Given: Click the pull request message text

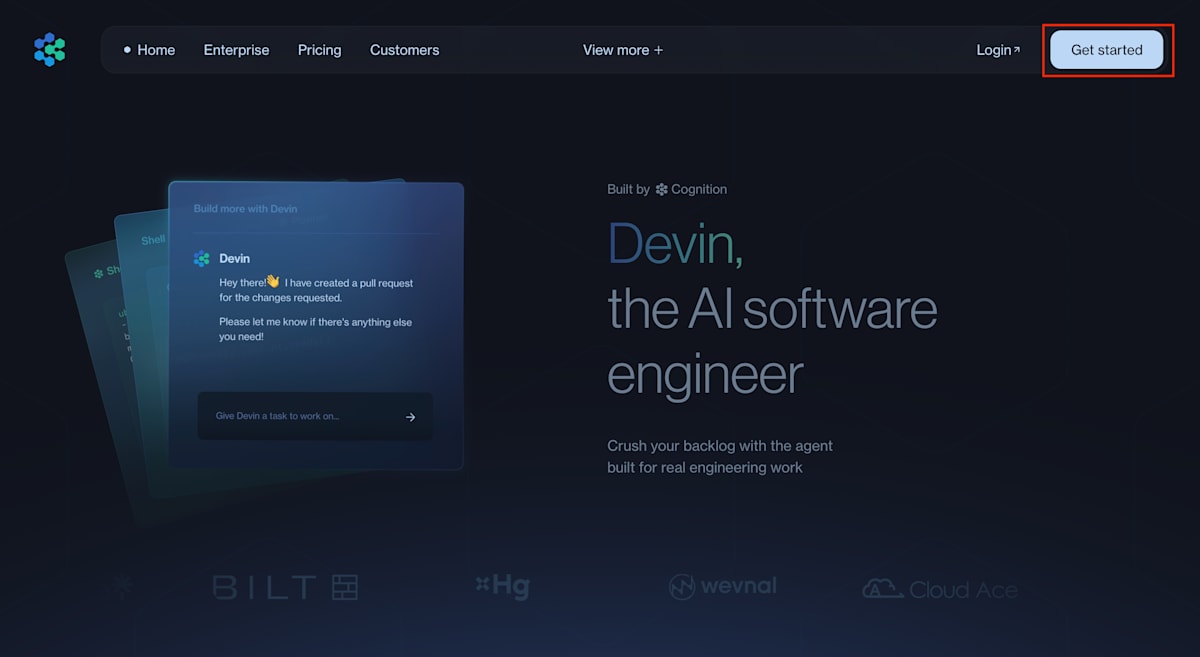Looking at the screenshot, I should coord(316,289).
